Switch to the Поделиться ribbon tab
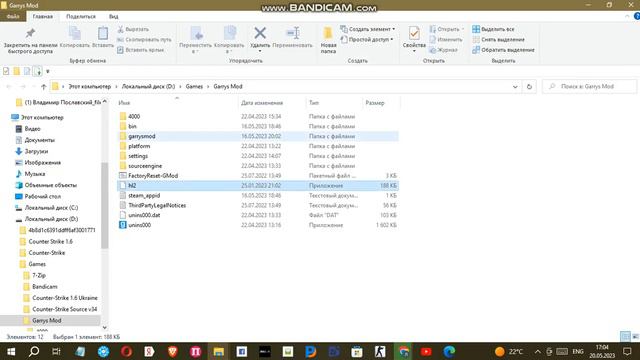640x360 pixels. click(81, 16)
